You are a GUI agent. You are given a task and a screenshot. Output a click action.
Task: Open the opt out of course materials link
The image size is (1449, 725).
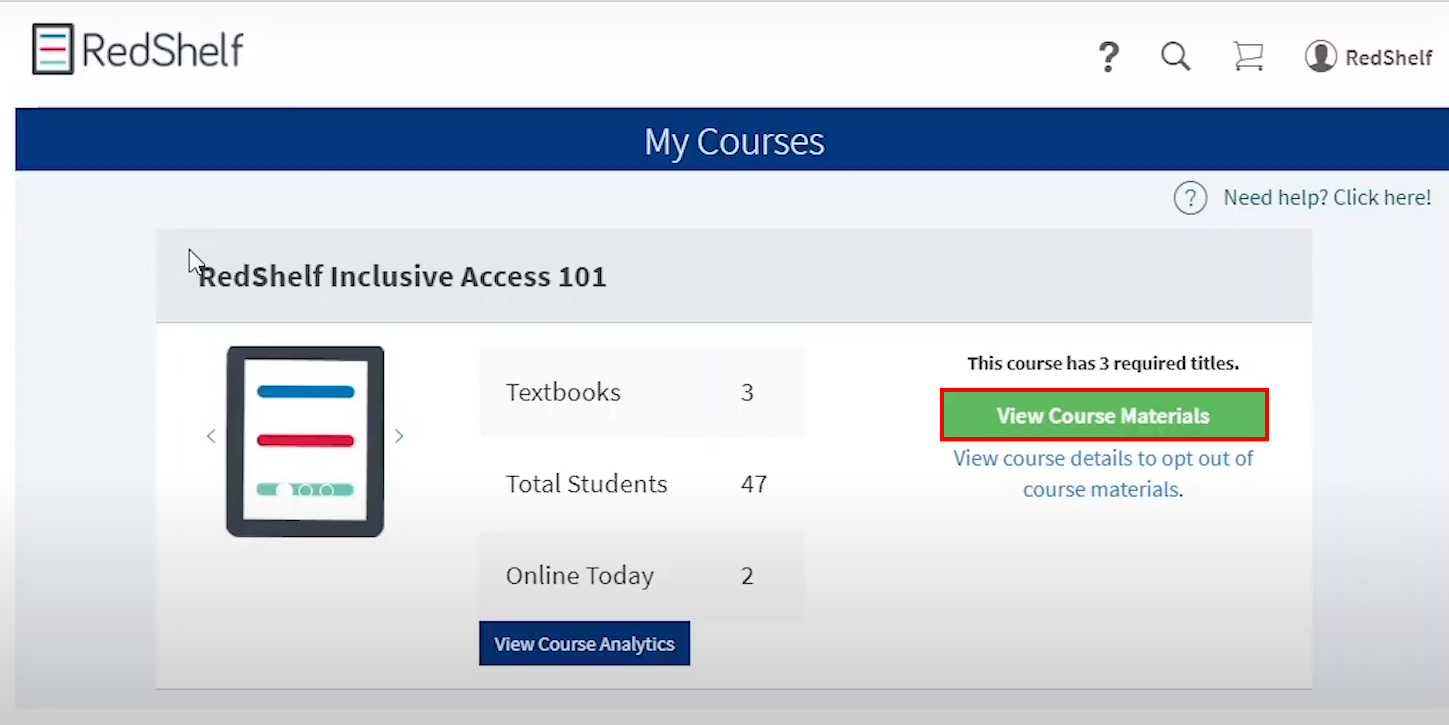click(x=1103, y=473)
